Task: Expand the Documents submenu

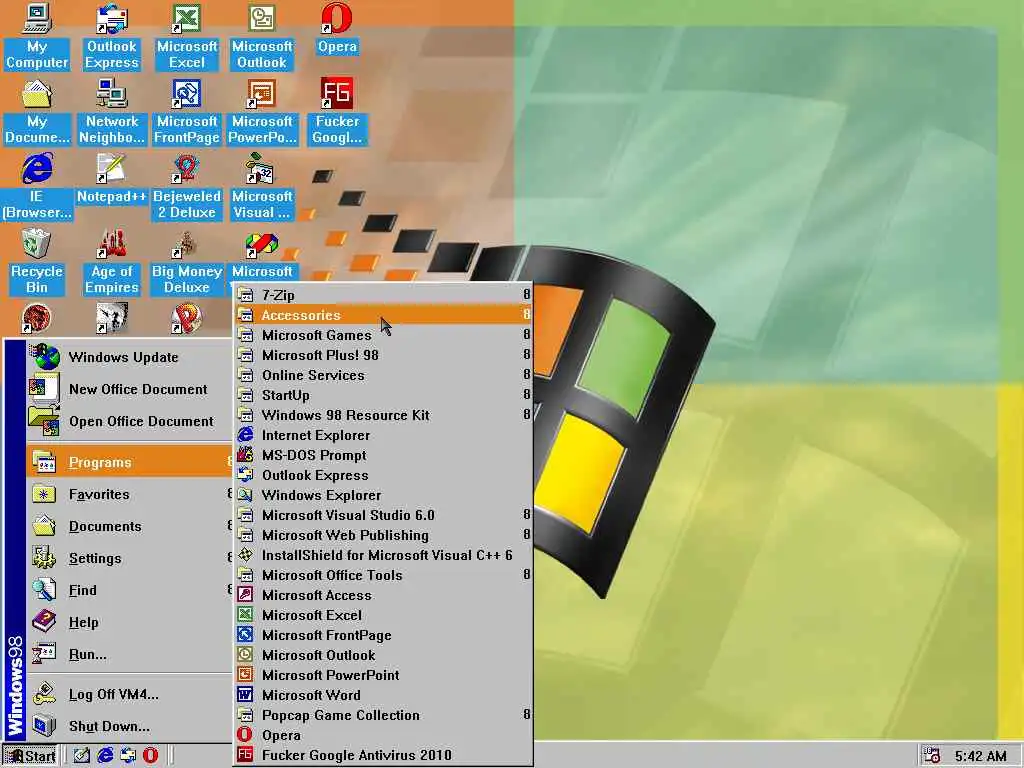Action: pos(129,526)
